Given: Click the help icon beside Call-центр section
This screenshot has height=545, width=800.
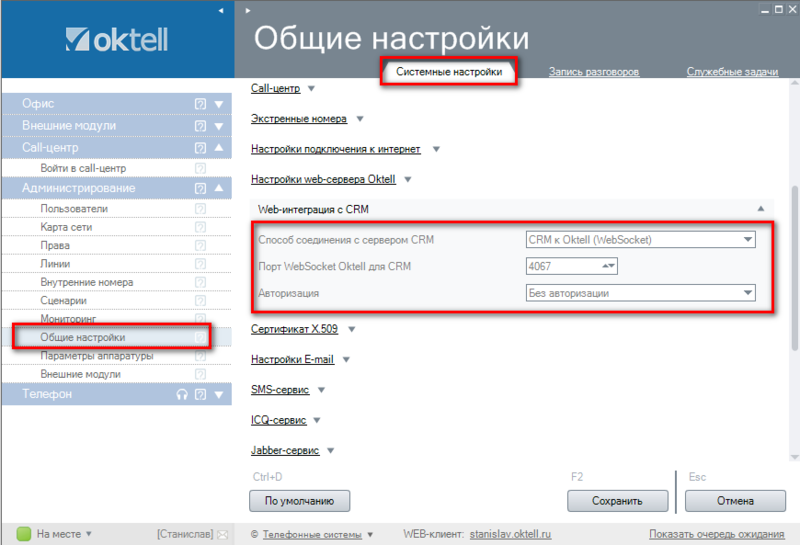Looking at the screenshot, I should pos(201,148).
